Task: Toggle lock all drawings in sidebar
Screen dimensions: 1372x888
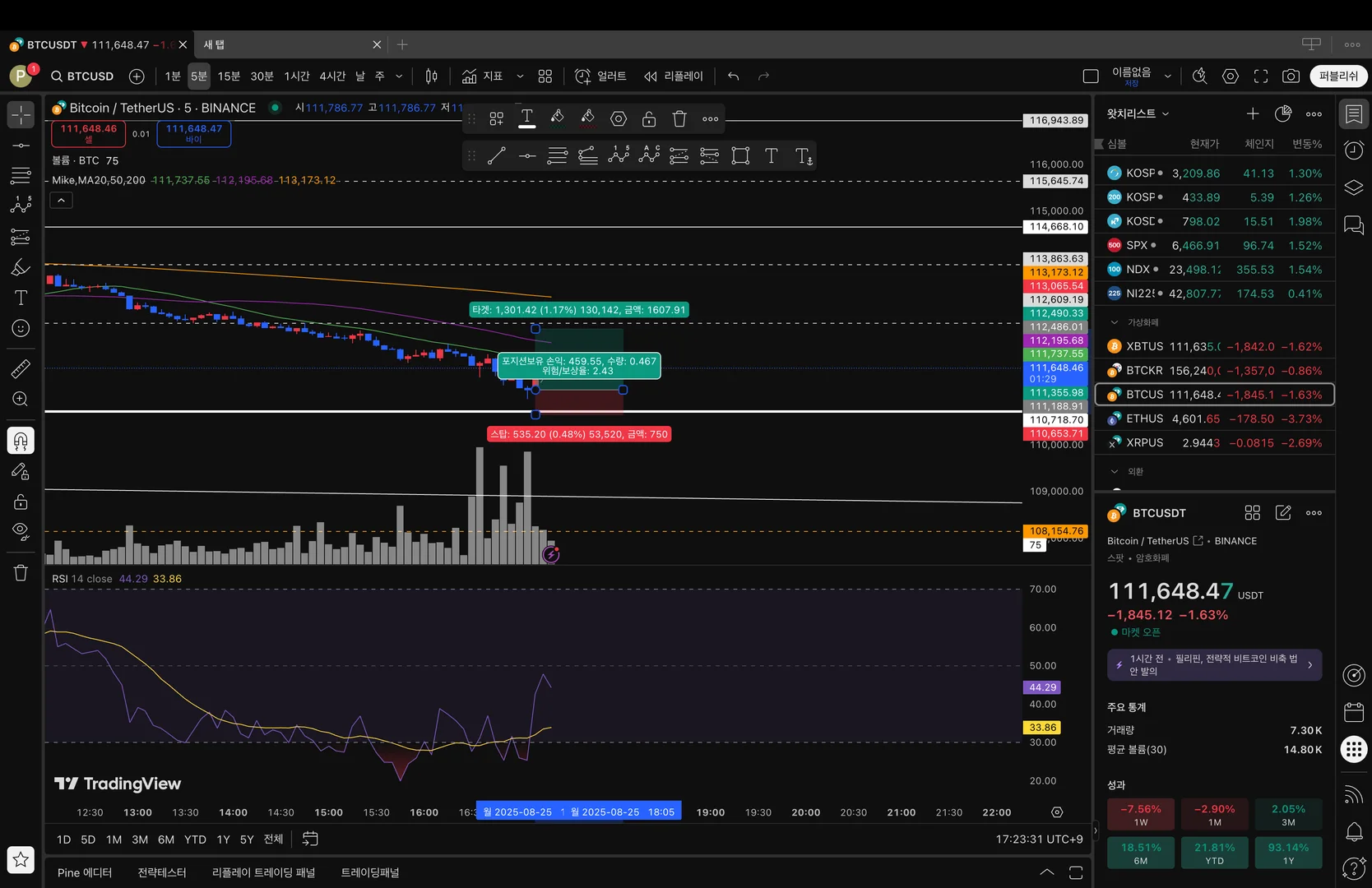Action: click(x=21, y=502)
